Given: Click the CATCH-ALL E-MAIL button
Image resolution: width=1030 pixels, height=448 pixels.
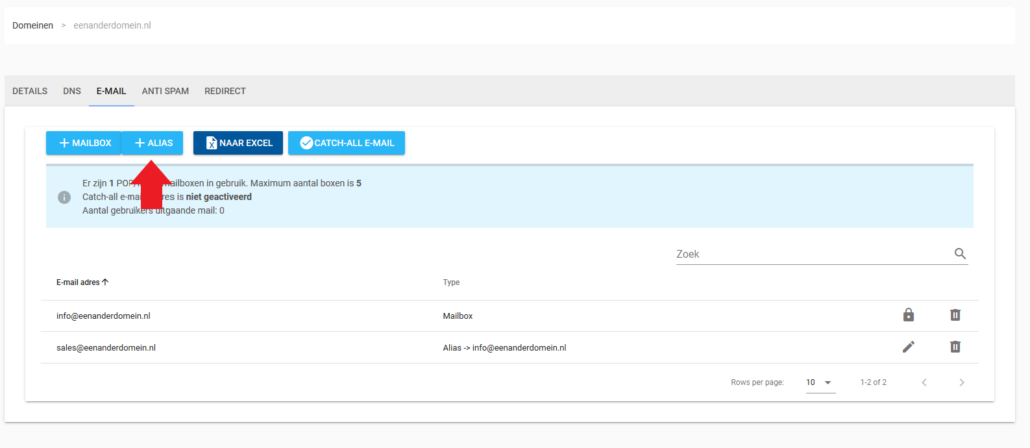Looking at the screenshot, I should (x=346, y=143).
